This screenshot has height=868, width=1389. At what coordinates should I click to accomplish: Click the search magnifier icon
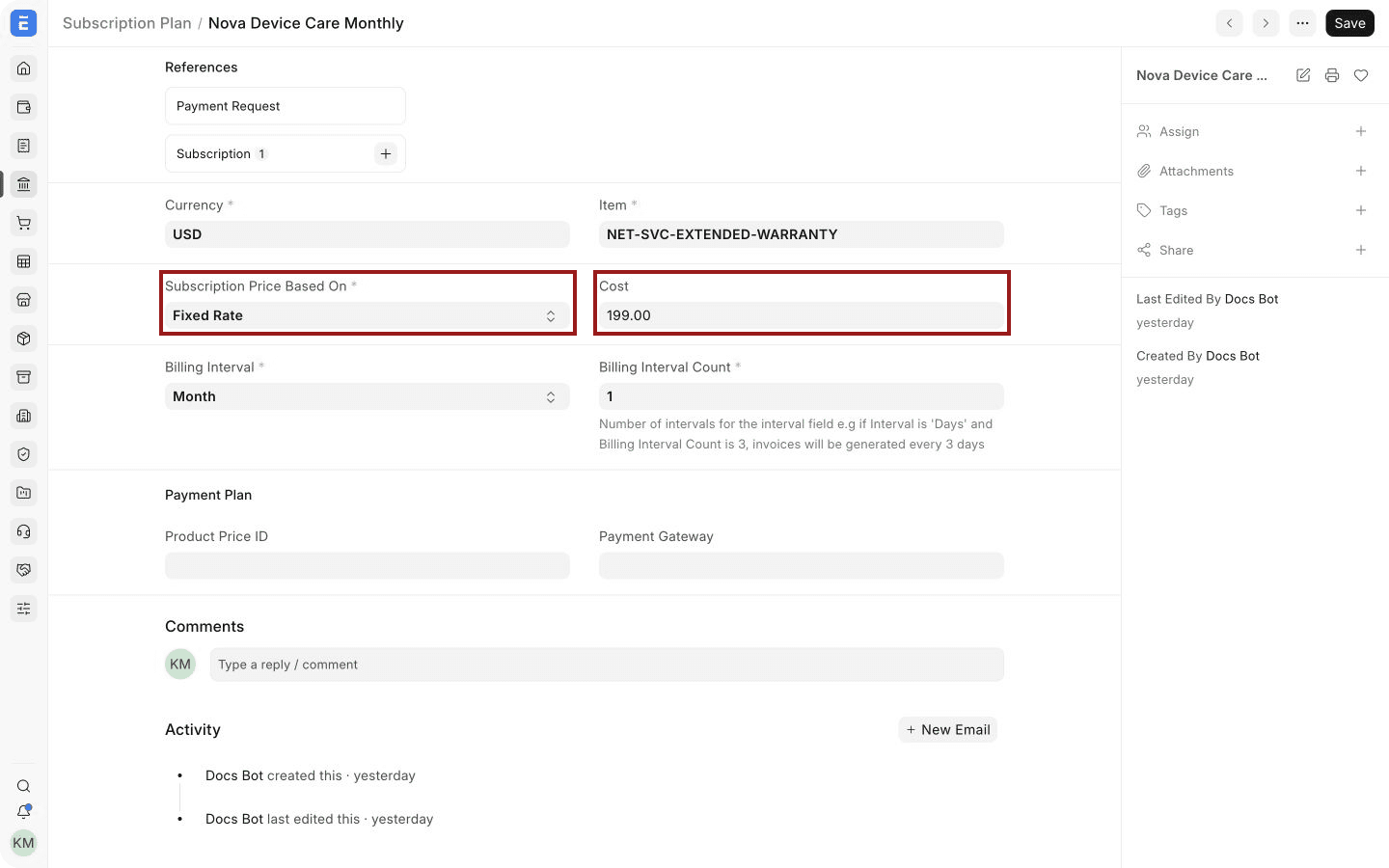click(24, 786)
